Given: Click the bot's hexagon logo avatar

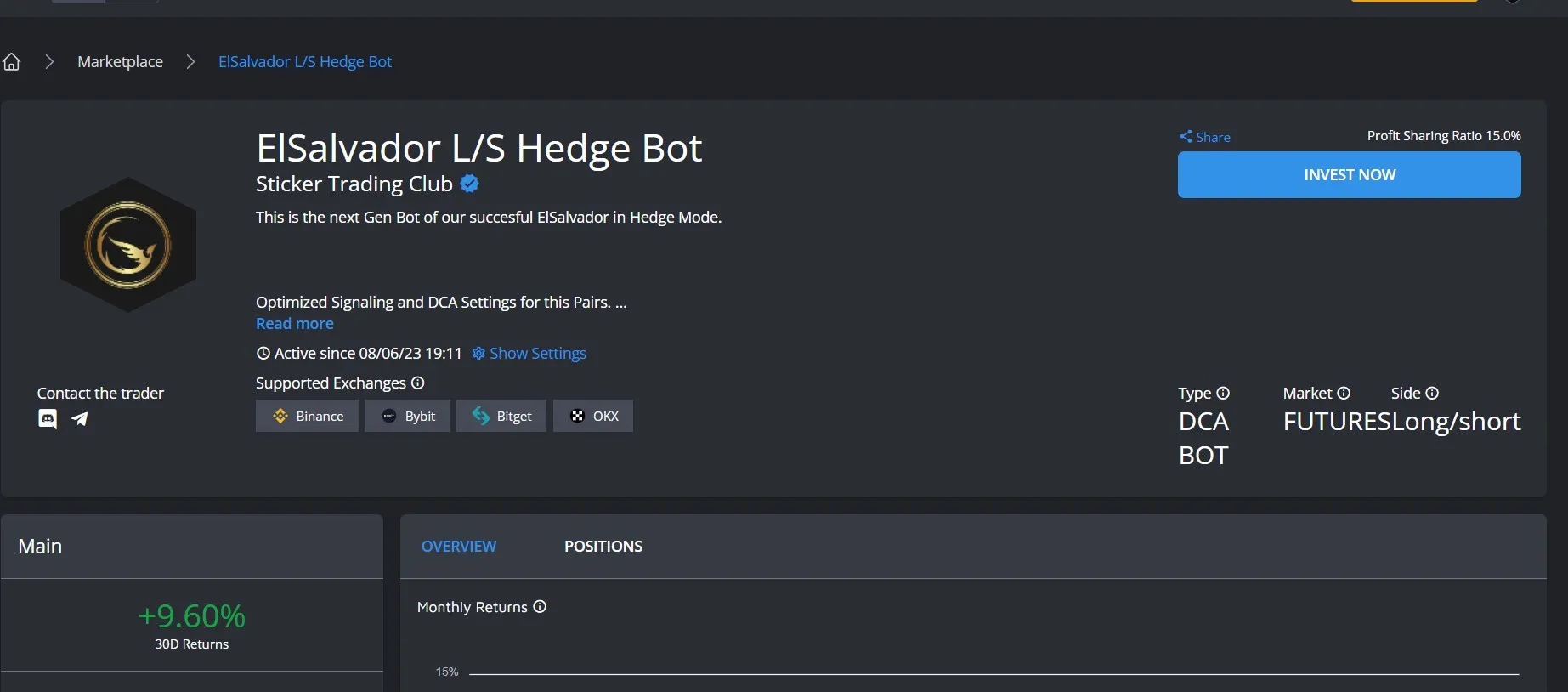Looking at the screenshot, I should click(128, 245).
